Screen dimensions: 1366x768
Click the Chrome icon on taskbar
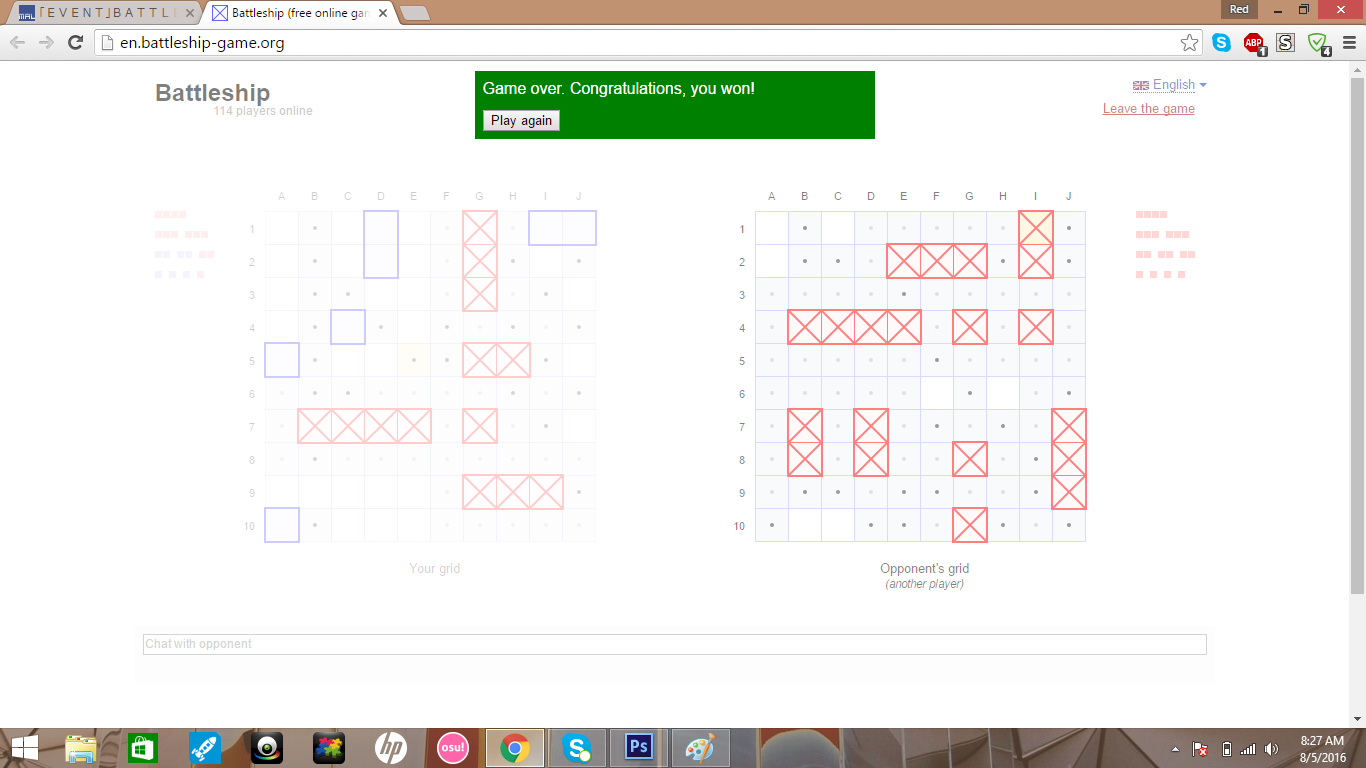515,748
